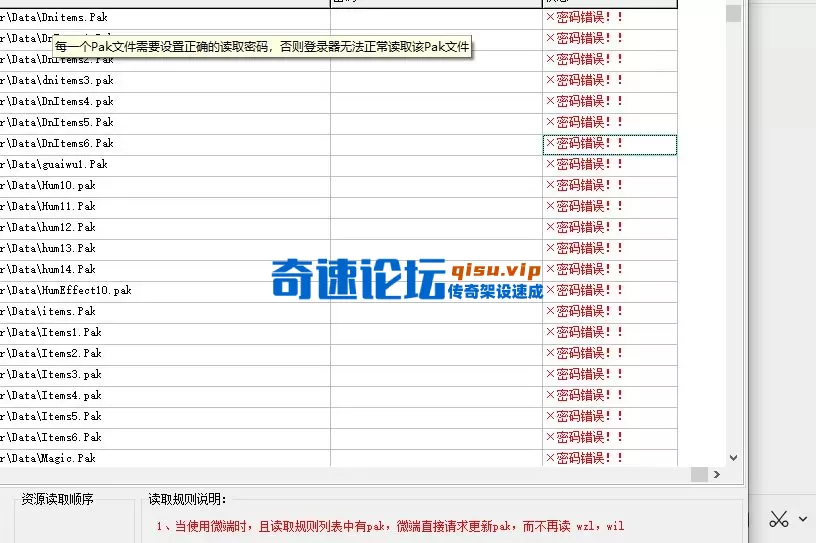Screen dimensions: 816x543
Task: Click the password cell for Items1.Pak
Action: pos(436,333)
